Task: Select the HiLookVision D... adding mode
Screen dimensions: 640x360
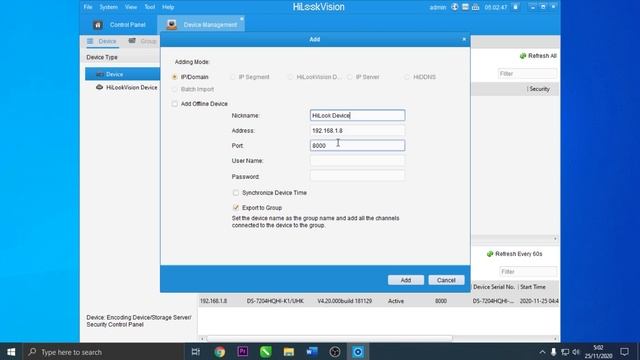Action: coord(291,77)
